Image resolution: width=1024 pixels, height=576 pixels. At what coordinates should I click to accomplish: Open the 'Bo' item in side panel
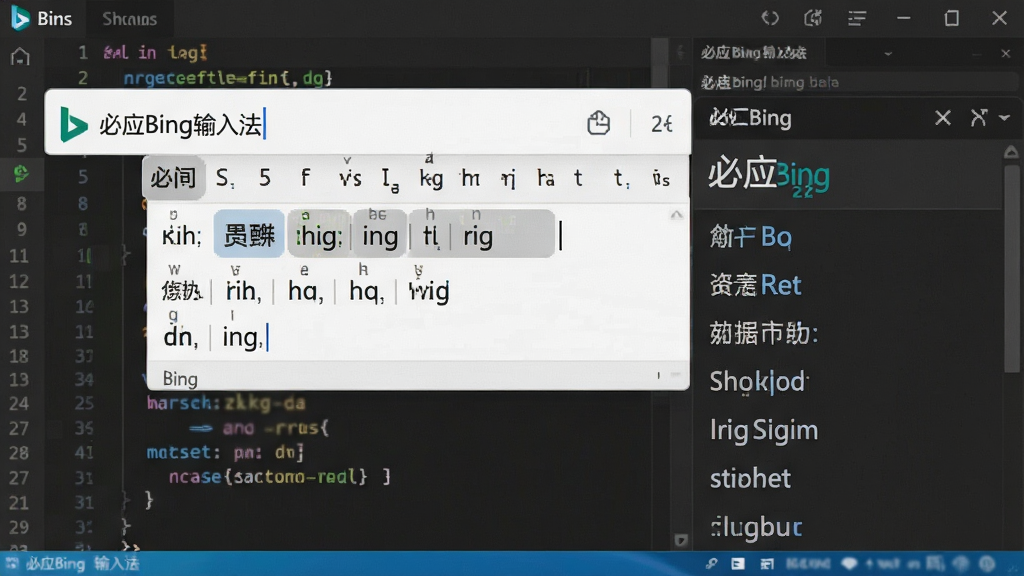click(x=750, y=236)
